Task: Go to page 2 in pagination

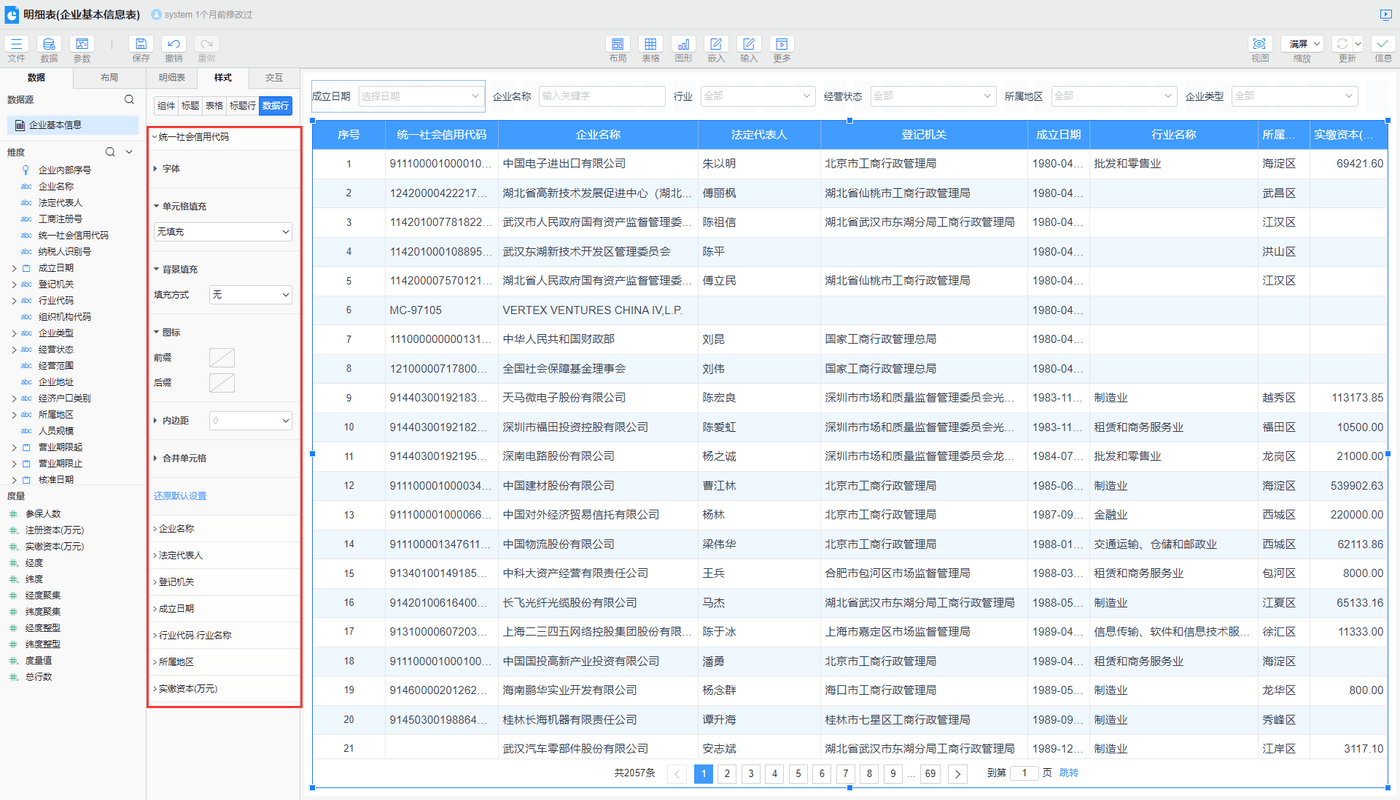Action: coord(727,773)
